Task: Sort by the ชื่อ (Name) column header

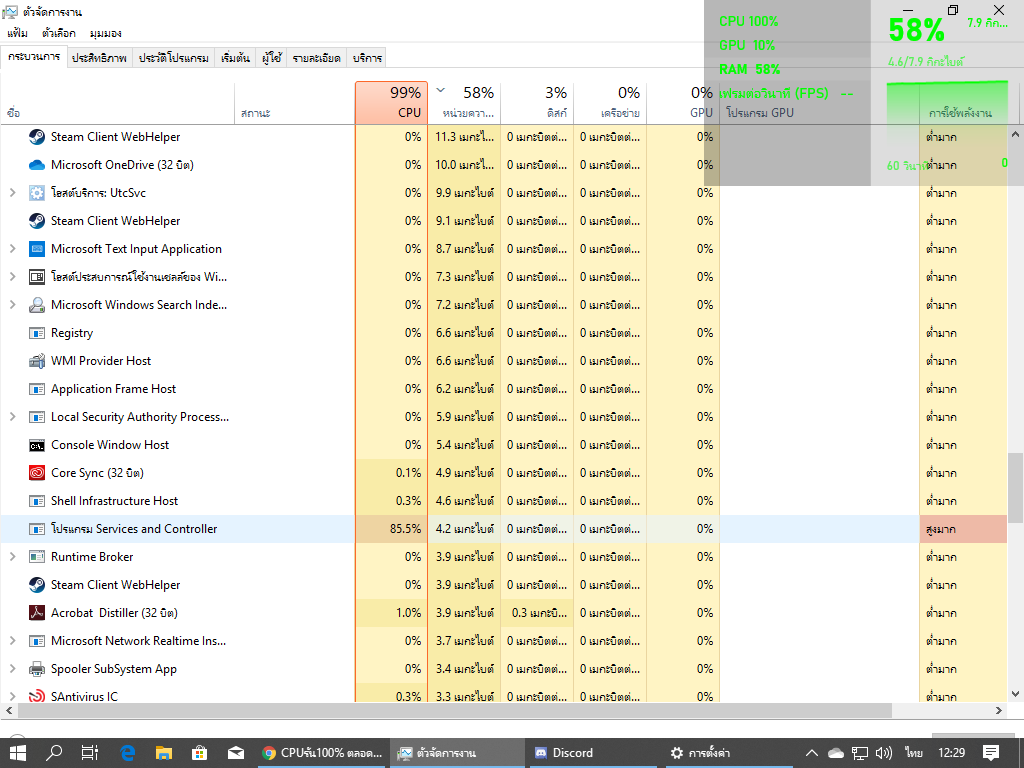Action: [118, 103]
